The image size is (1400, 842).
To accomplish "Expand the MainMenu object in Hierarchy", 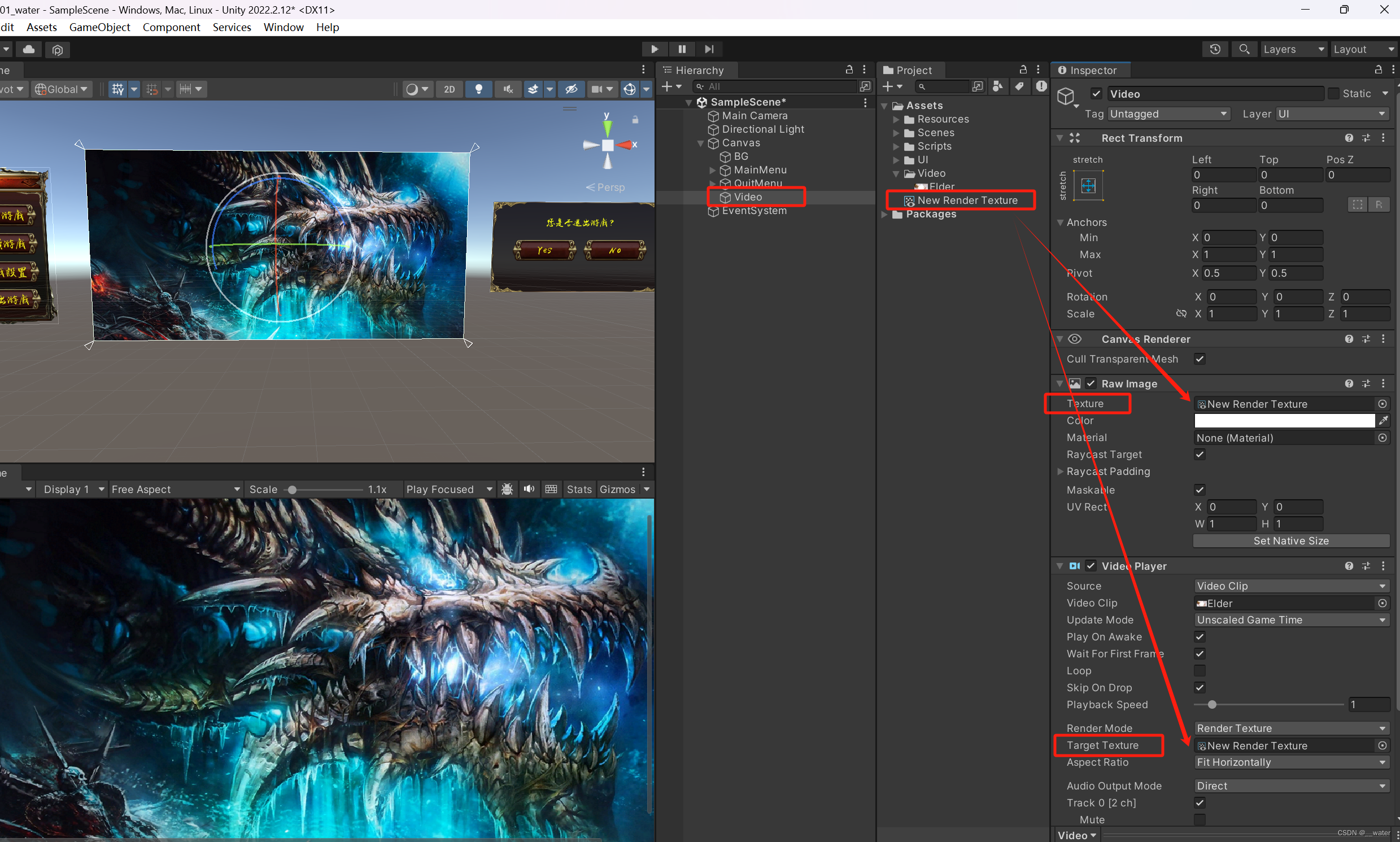I will pos(713,169).
